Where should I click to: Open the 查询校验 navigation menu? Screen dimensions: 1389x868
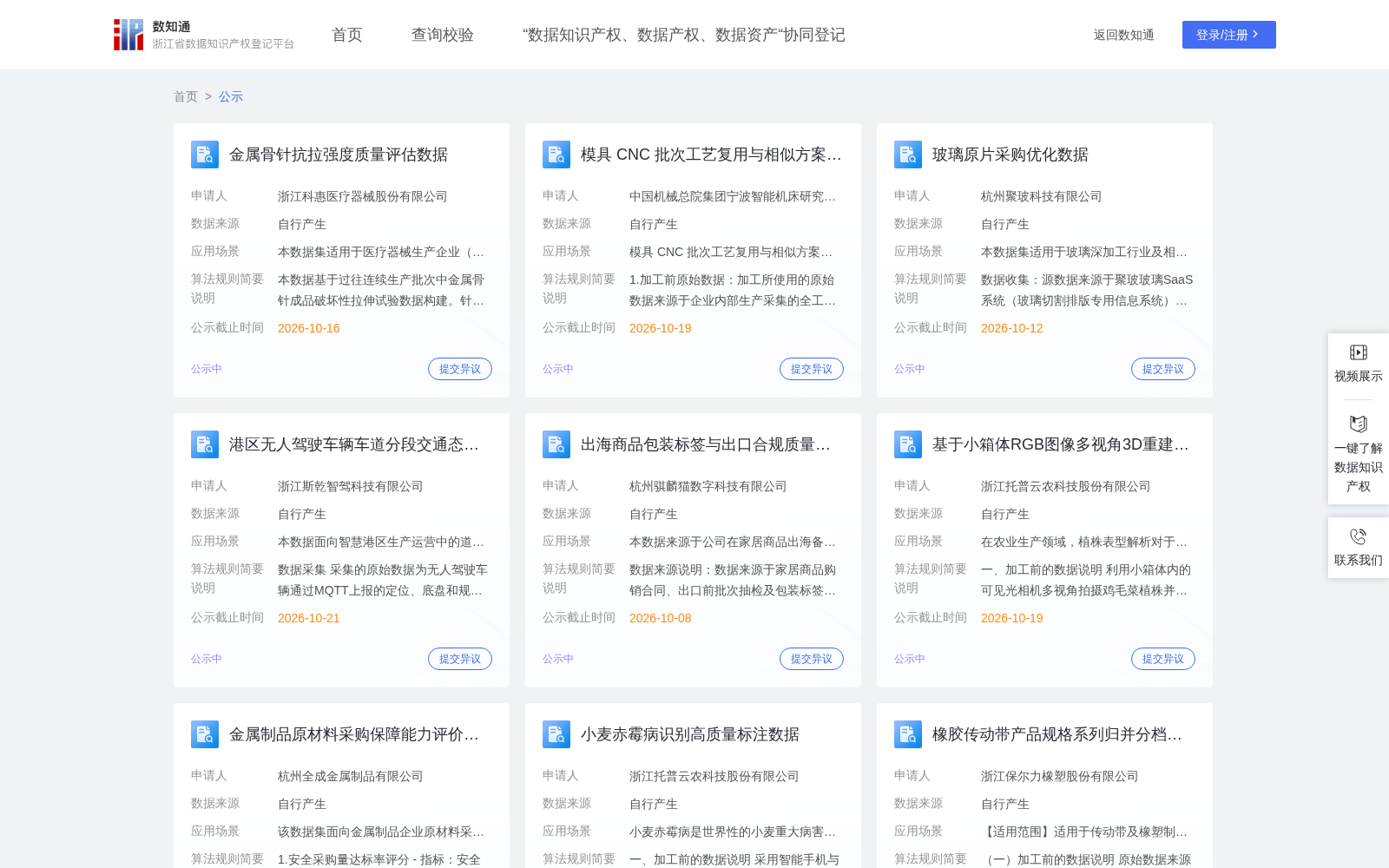click(443, 35)
